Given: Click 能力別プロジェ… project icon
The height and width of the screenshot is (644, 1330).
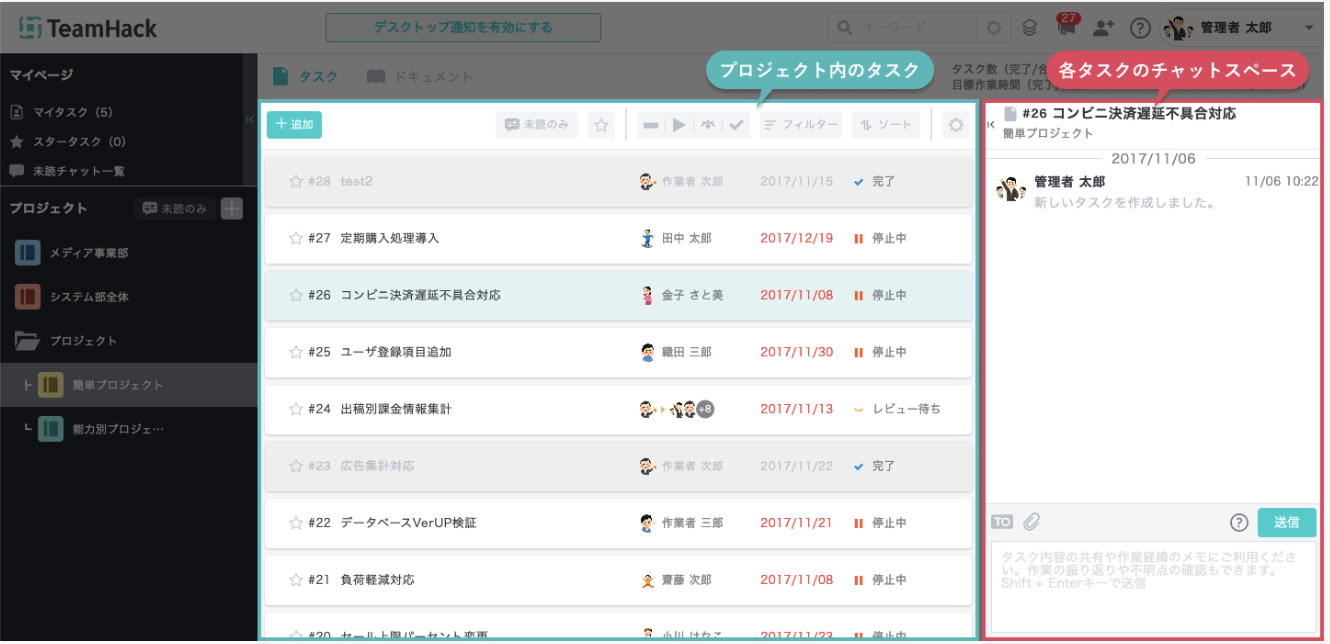Looking at the screenshot, I should coord(51,429).
